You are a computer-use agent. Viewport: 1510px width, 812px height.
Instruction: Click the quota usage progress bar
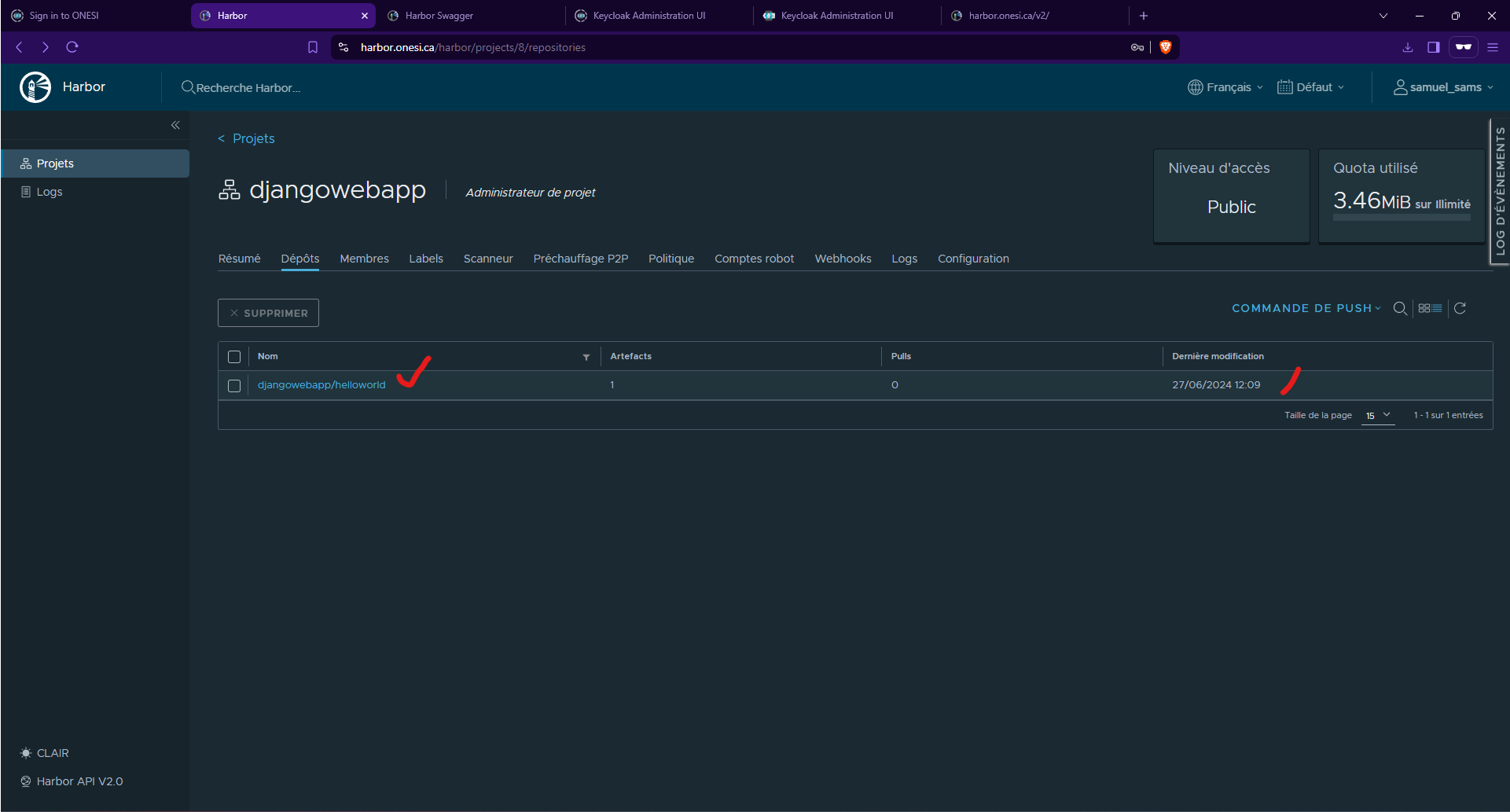click(1402, 218)
